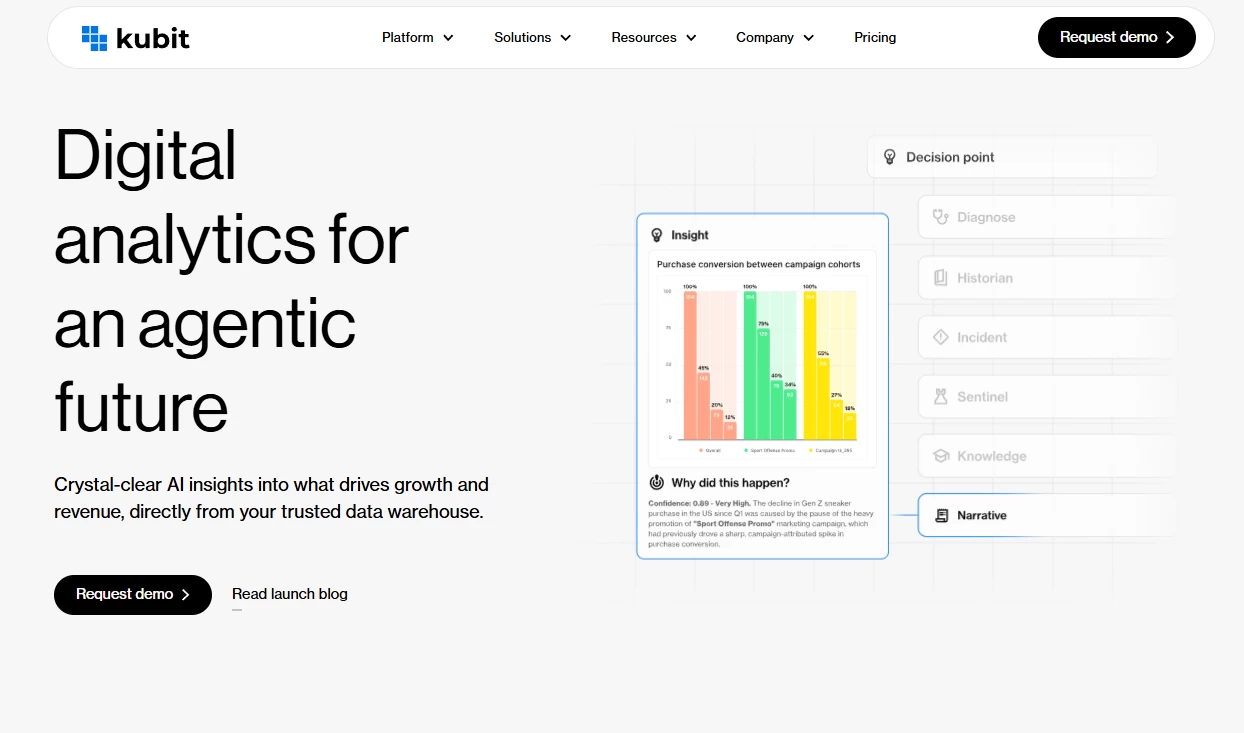Go to the Pricing page

[x=875, y=38]
